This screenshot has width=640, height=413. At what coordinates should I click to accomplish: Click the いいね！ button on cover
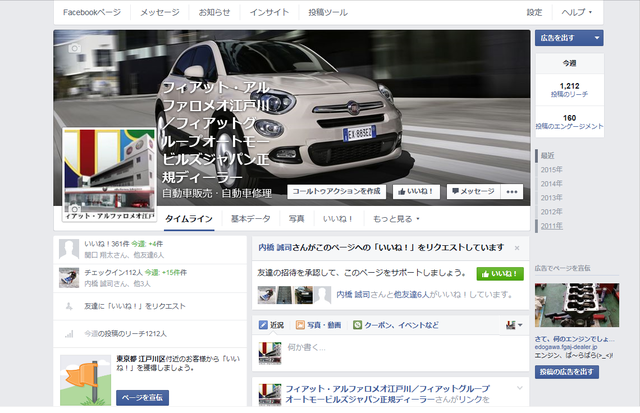pos(416,191)
